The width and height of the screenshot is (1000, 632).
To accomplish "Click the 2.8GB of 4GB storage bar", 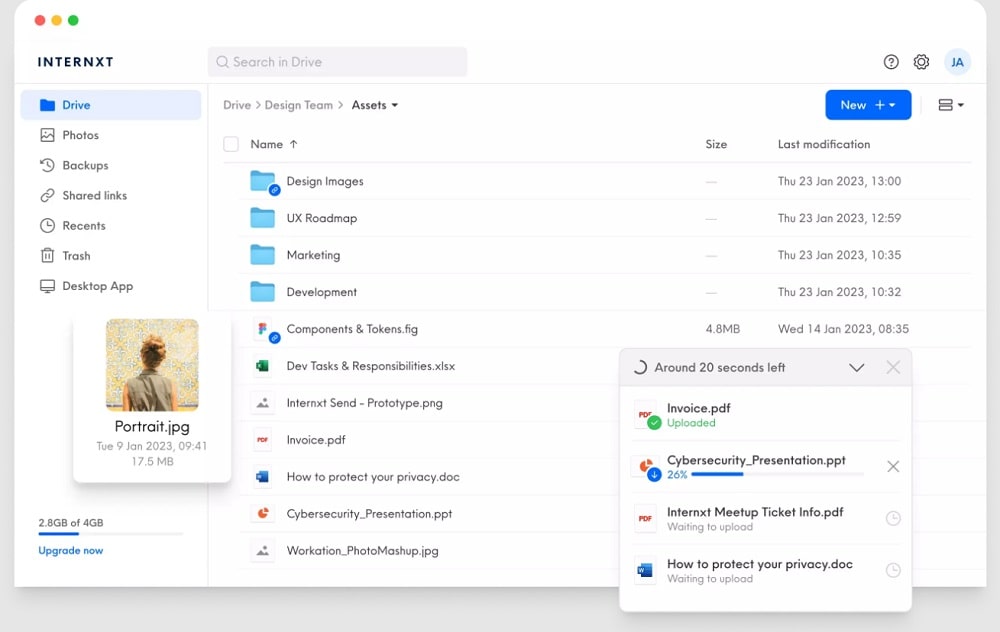I will click(x=110, y=534).
